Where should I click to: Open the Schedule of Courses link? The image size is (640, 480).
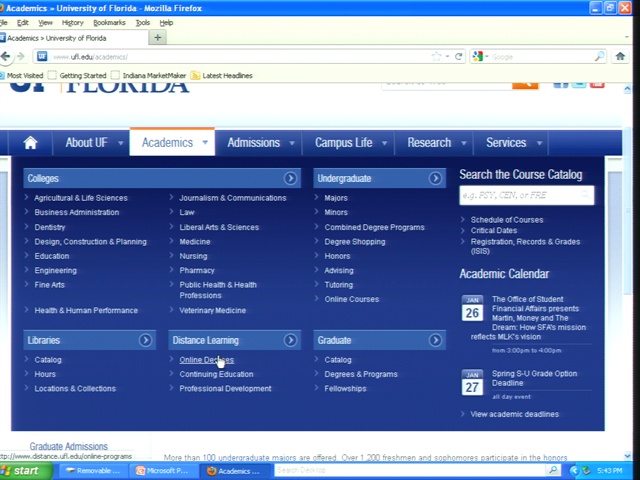(507, 220)
